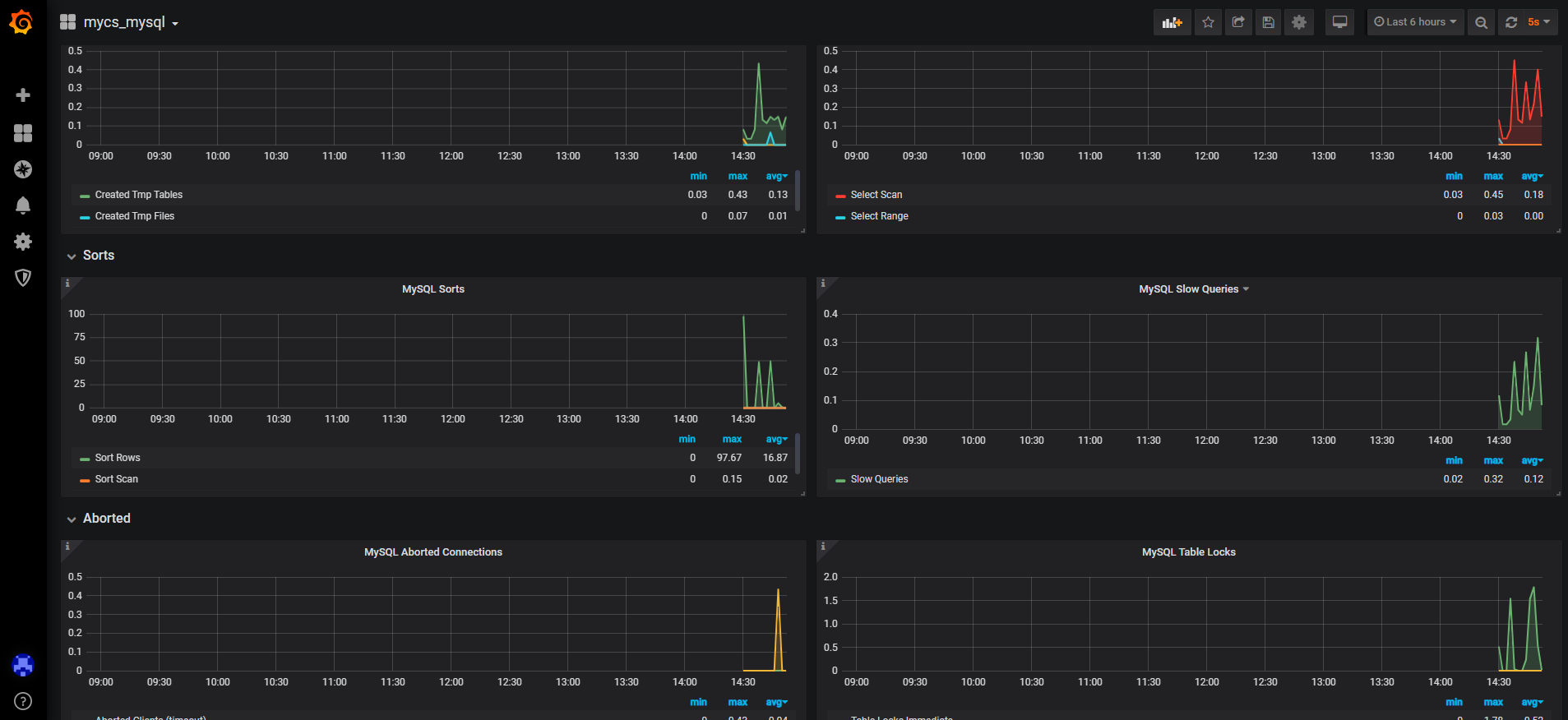Click the Created Tmp Tables green swatch
The image size is (1568, 720).
pyautogui.click(x=85, y=196)
